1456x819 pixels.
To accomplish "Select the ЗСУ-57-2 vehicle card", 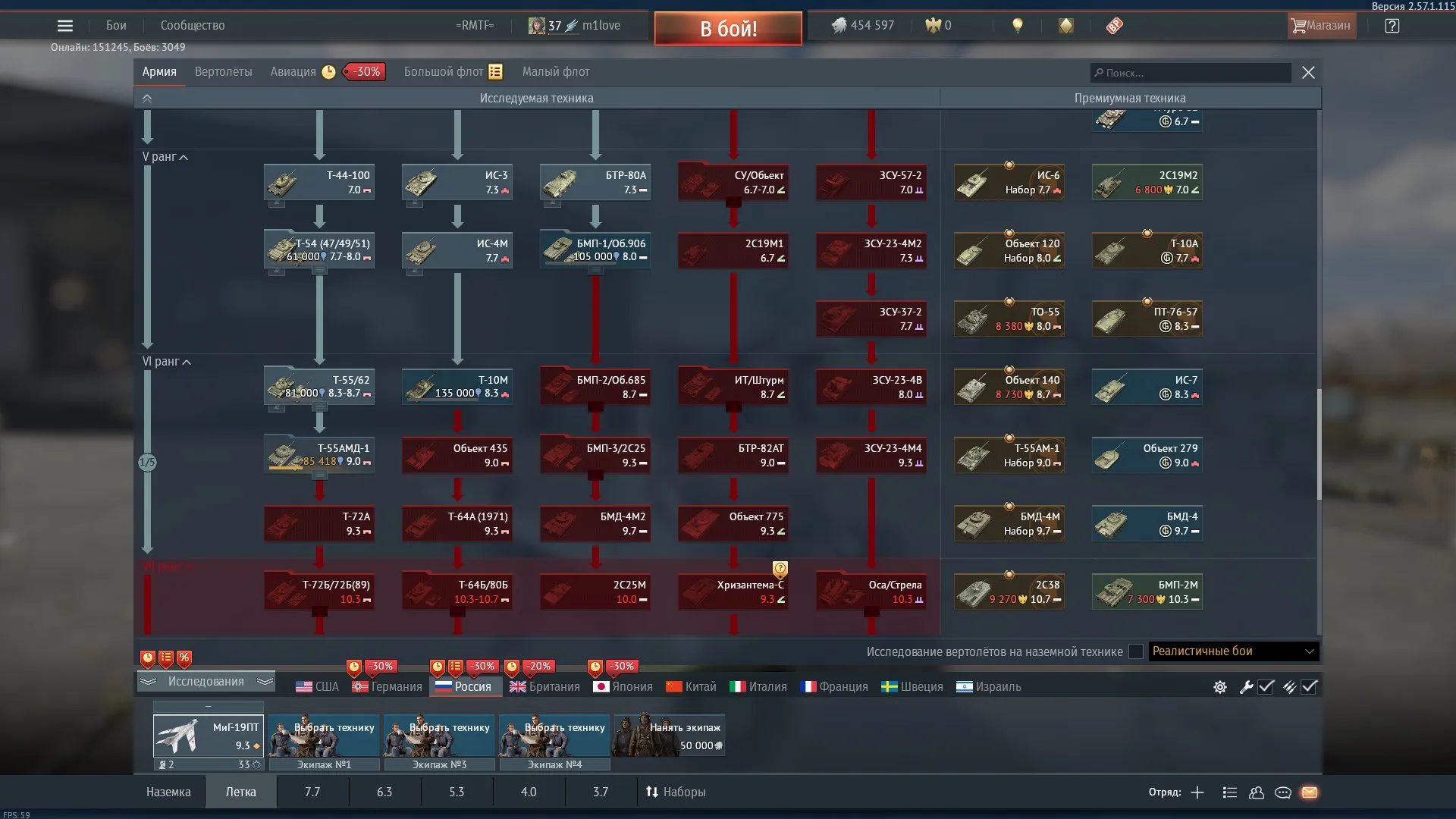I will point(871,183).
